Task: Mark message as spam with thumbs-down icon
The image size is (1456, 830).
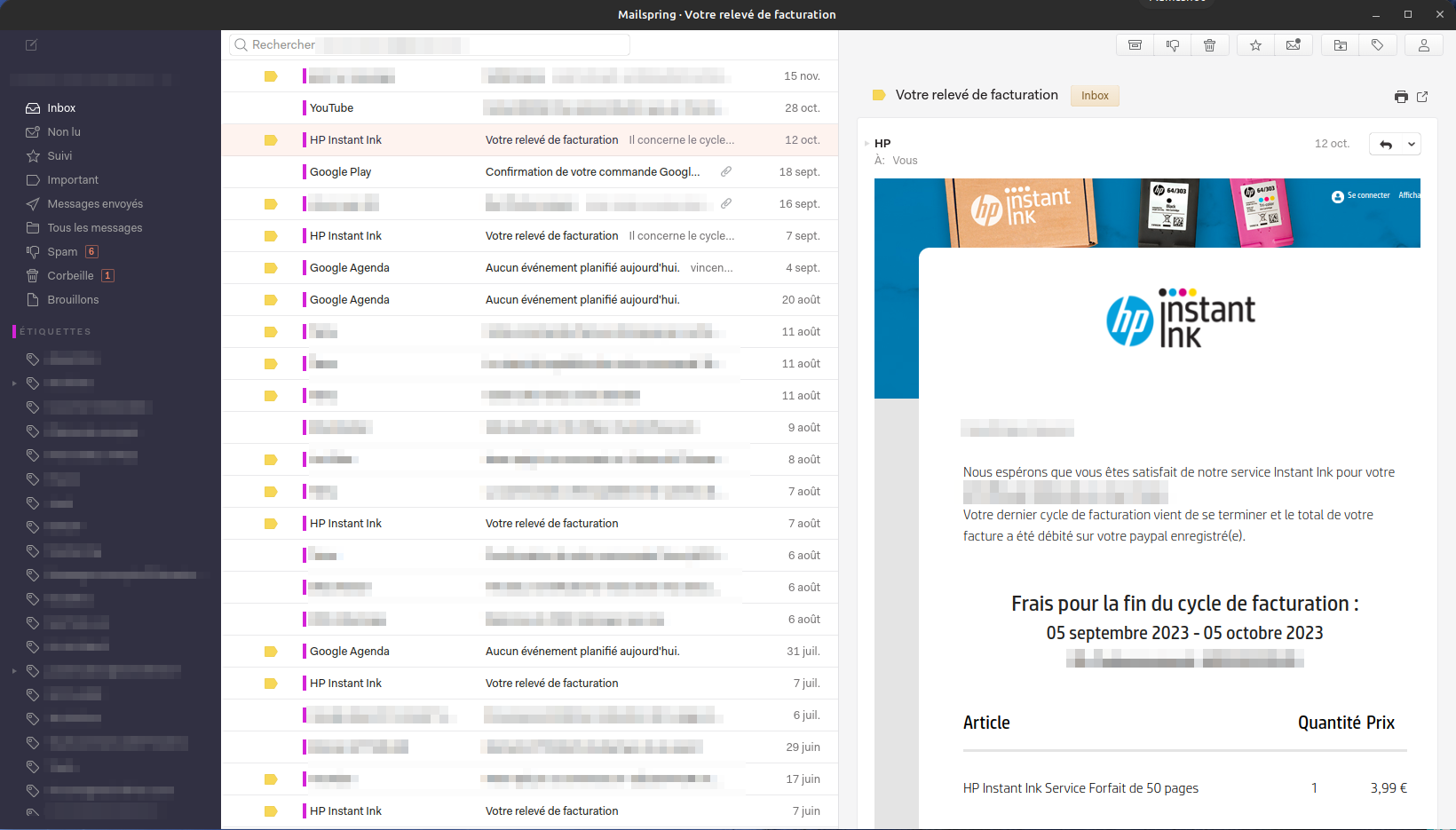Action: pos(1172,45)
